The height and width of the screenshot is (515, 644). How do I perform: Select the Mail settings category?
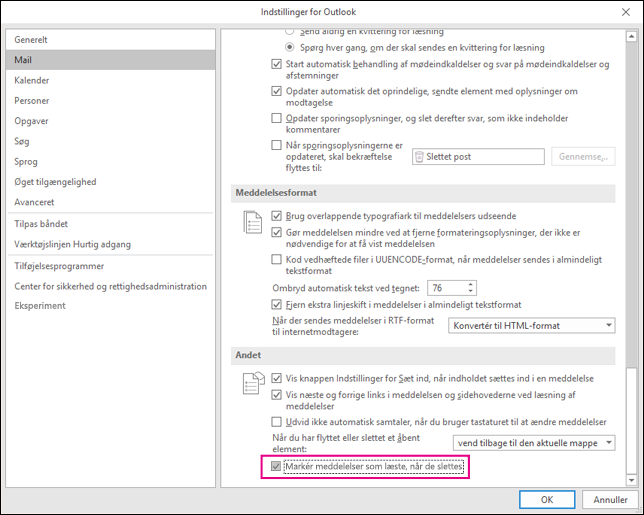pos(110,60)
